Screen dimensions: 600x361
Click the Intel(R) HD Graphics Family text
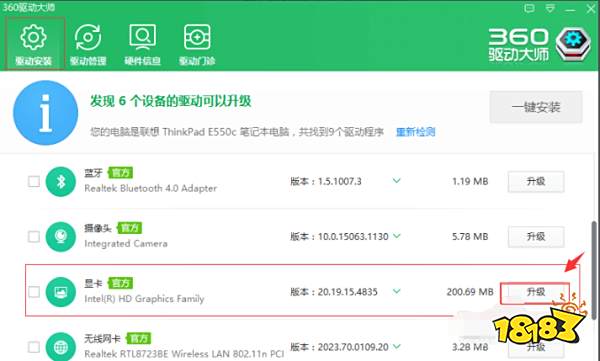pyautogui.click(x=144, y=299)
